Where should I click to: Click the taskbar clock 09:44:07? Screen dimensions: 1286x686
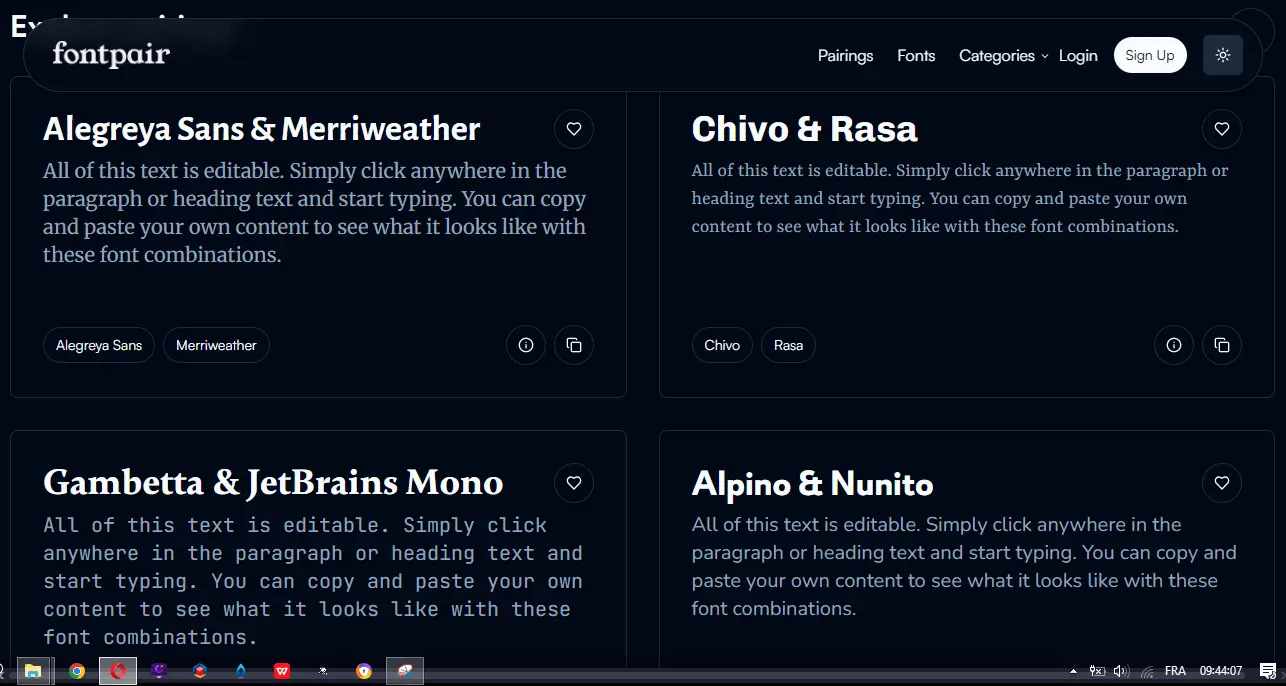(x=1220, y=671)
